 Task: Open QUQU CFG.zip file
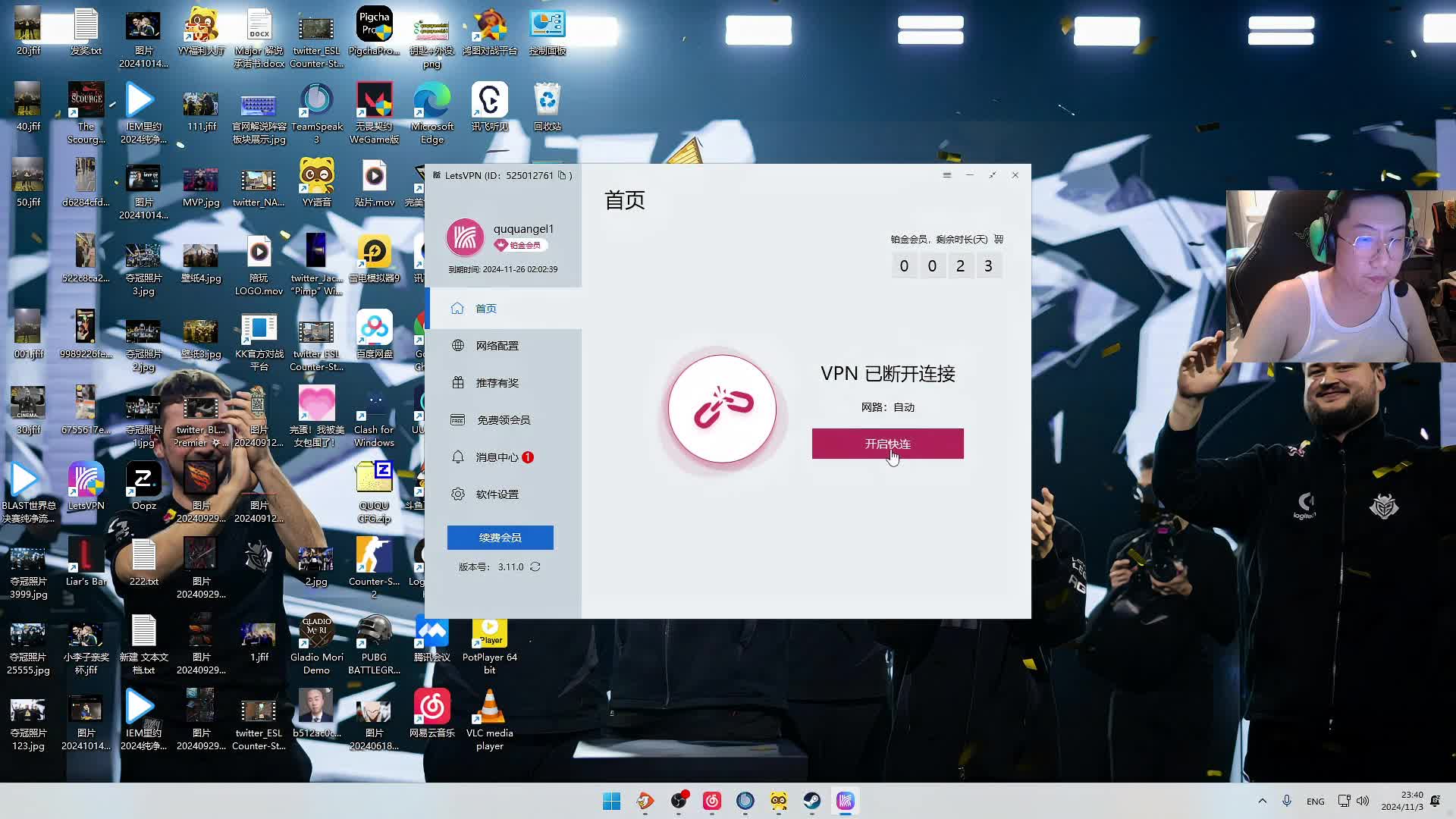[374, 493]
